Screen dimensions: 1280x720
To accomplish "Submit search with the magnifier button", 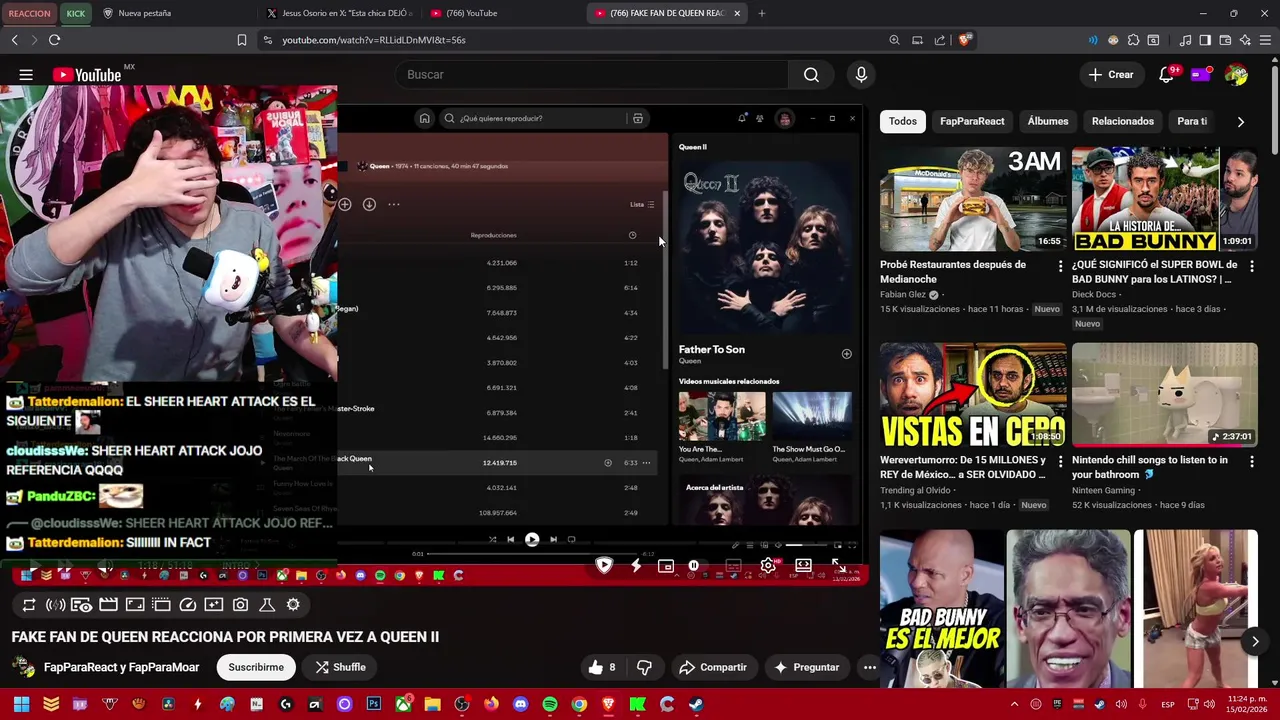I will [x=811, y=75].
